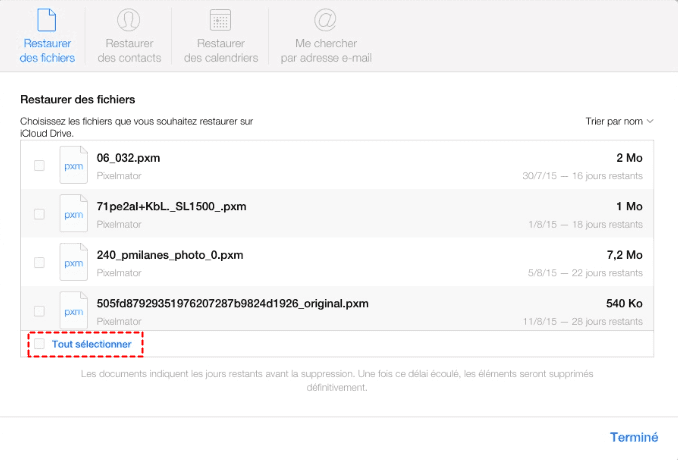Image resolution: width=678 pixels, height=460 pixels.
Task: Select the 240_pmilanes_photo_0.pxm checkbox
Action: (40, 262)
